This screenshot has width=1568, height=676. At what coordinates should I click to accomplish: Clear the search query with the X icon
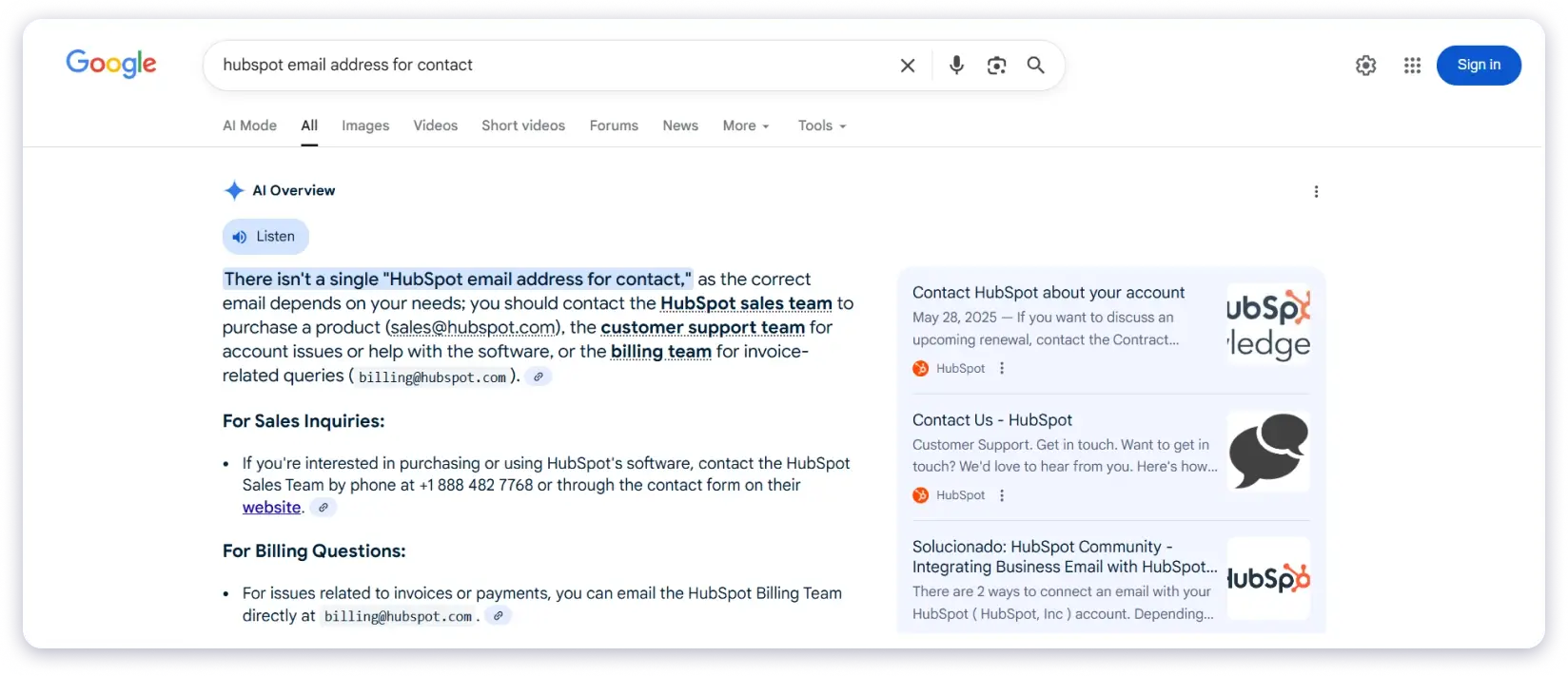point(908,66)
